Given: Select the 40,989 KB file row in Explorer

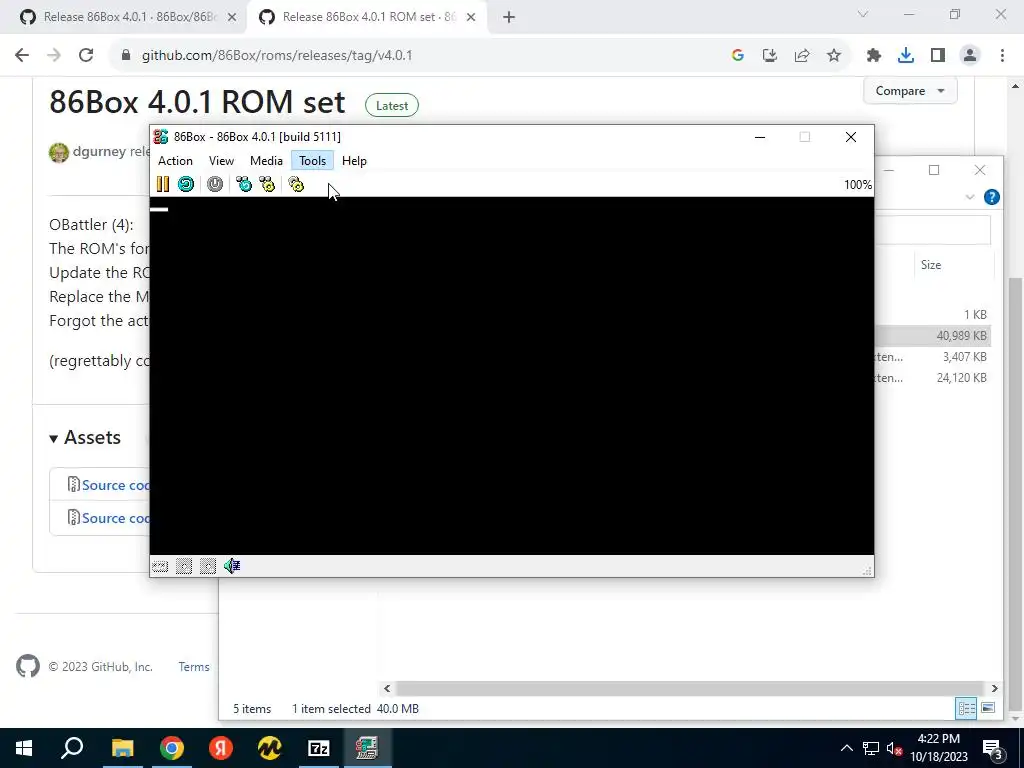Looking at the screenshot, I should 933,336.
